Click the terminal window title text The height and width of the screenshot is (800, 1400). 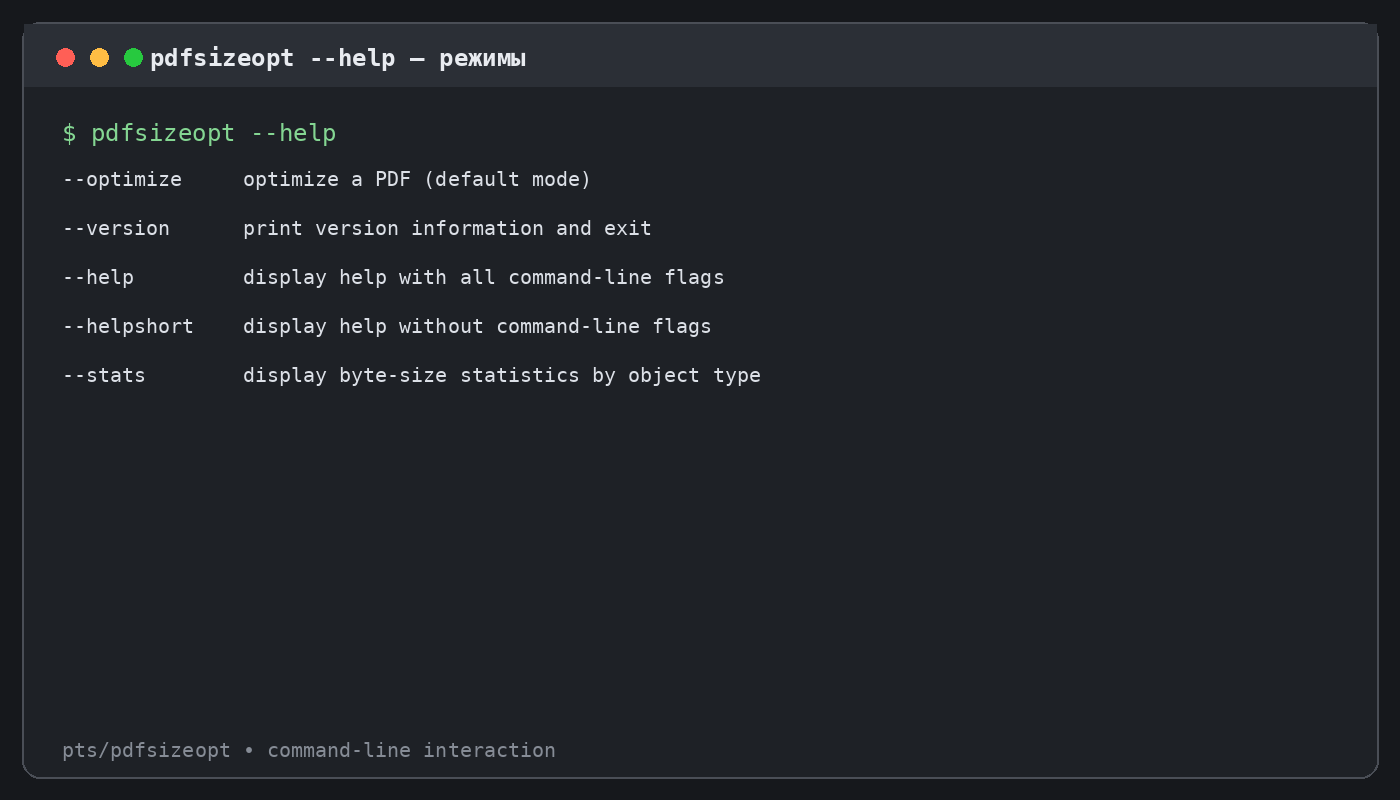[x=338, y=59]
